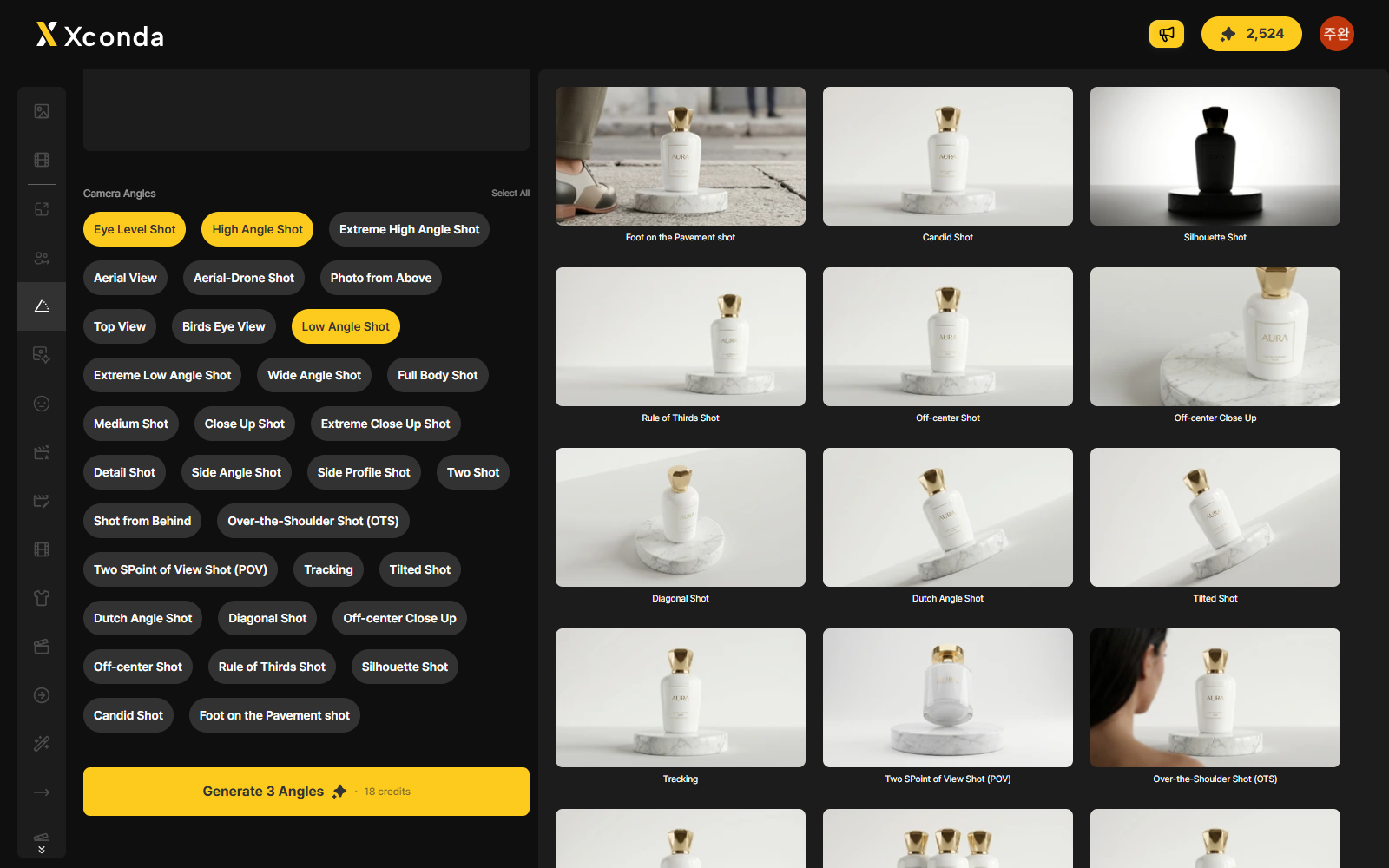Select the camera angle triangle sidebar icon
1389x868 pixels.
tap(42, 306)
